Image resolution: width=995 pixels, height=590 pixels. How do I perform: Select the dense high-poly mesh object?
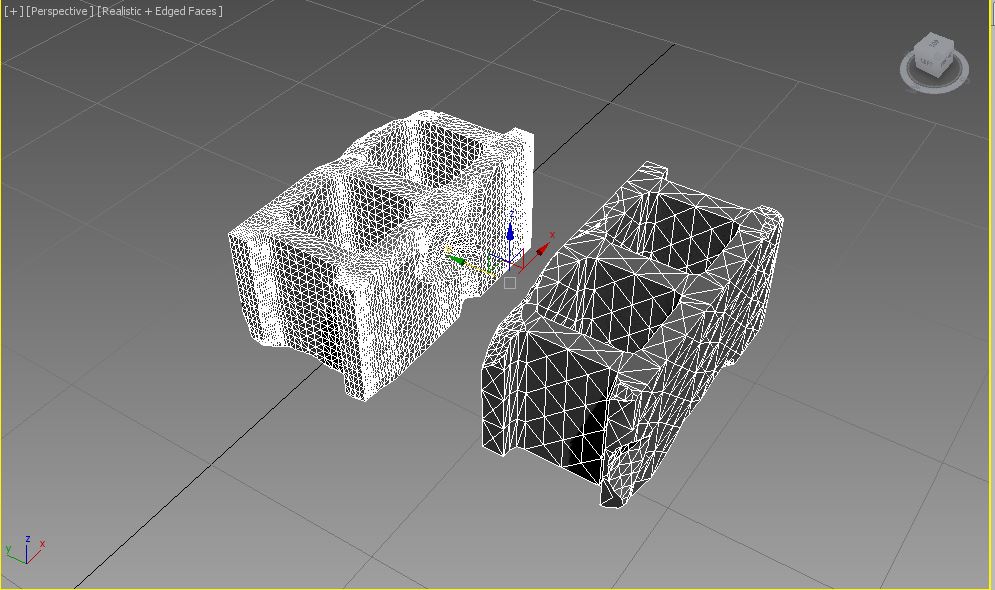[300, 300]
